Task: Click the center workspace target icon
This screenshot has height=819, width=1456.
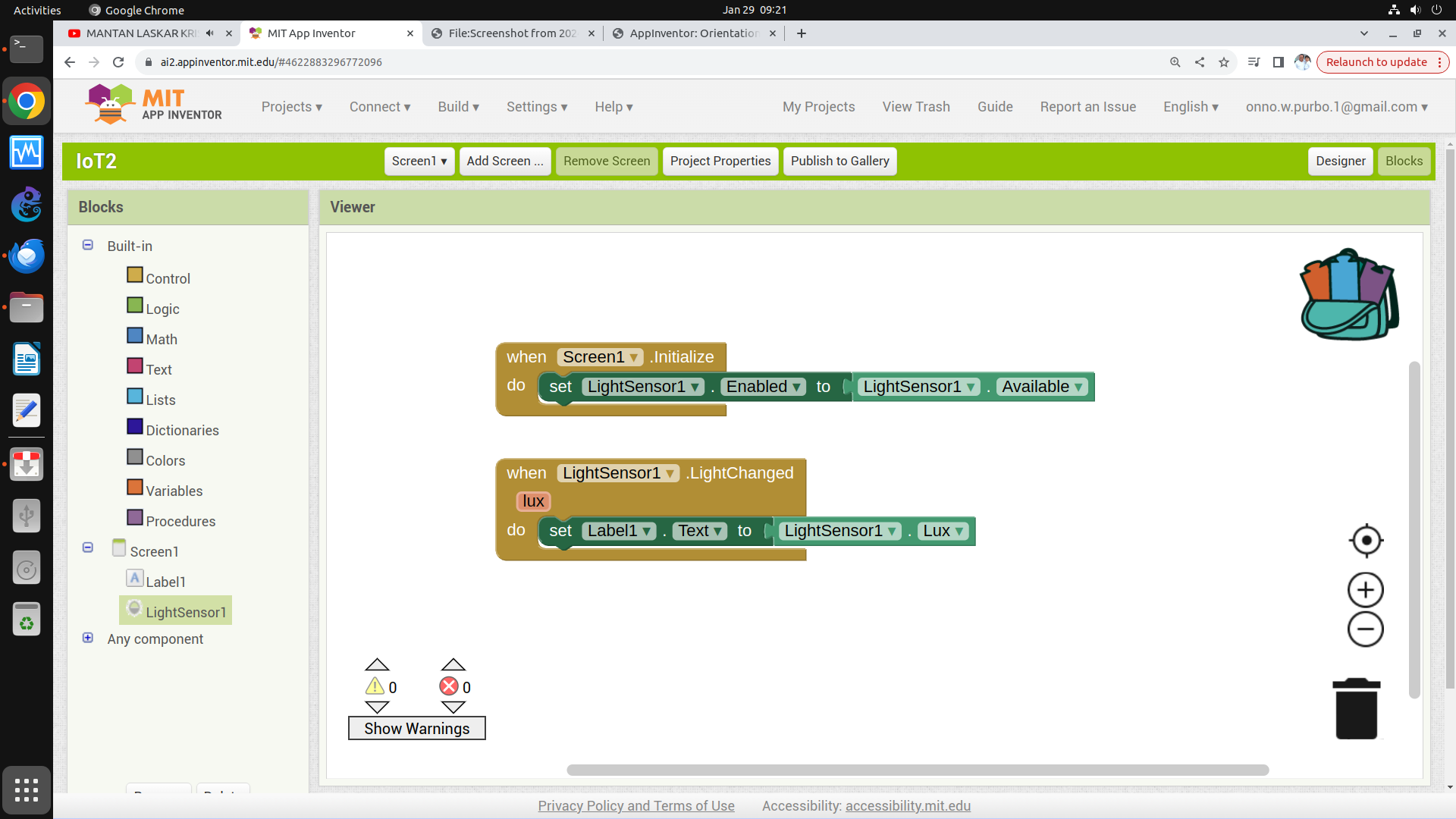Action: point(1366,541)
